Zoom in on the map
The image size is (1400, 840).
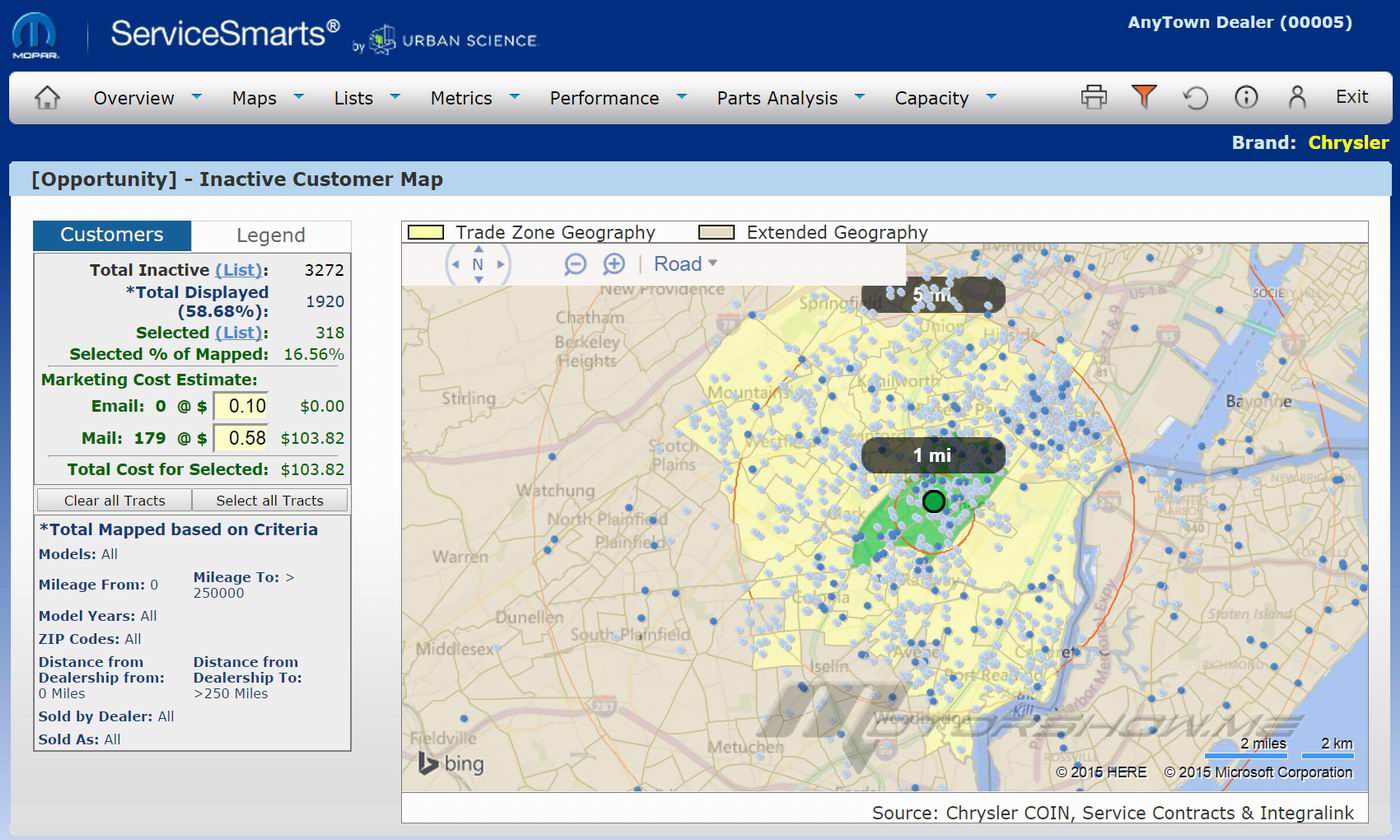click(x=614, y=264)
